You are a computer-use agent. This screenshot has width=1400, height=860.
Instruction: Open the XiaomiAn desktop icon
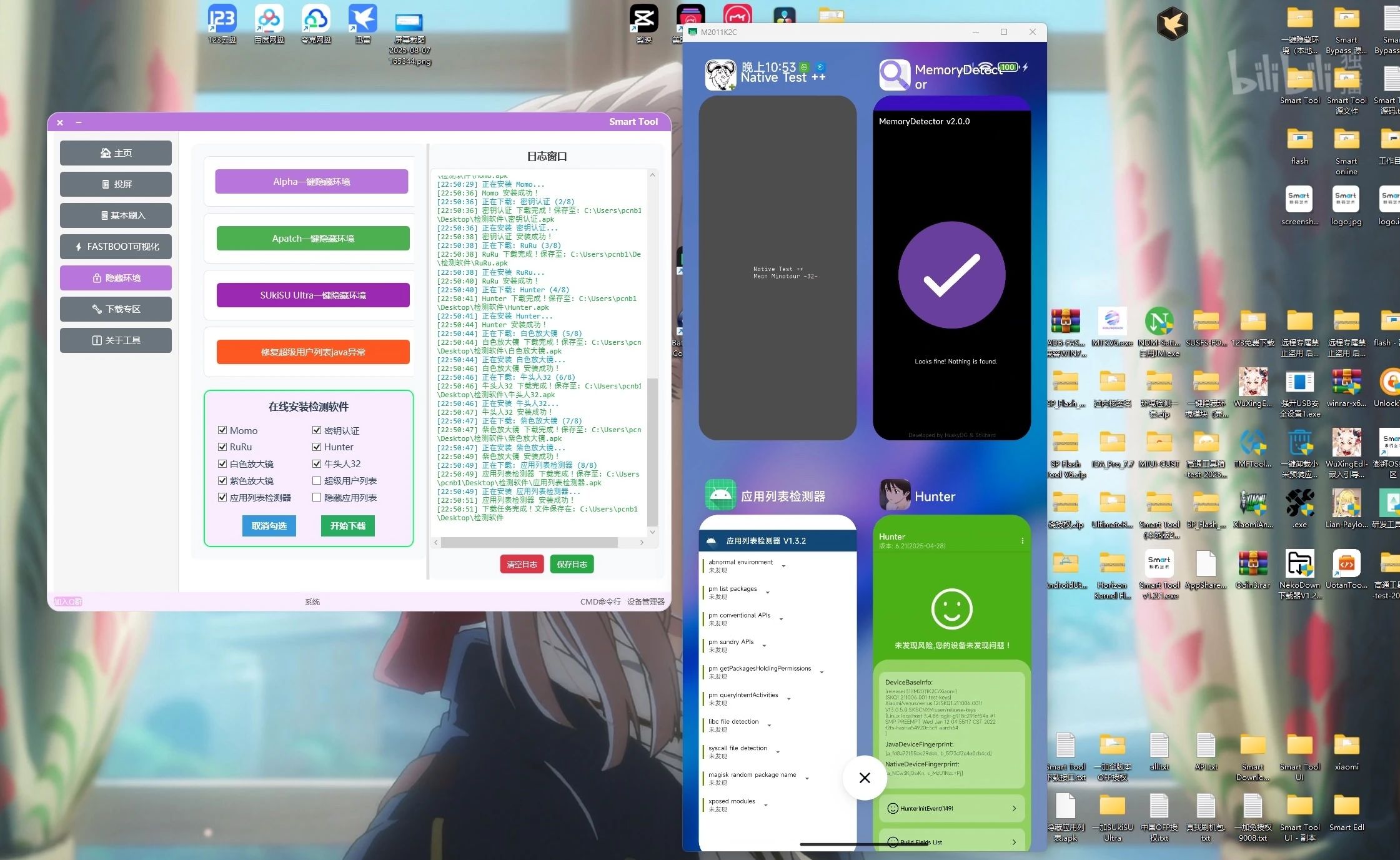click(x=1253, y=508)
